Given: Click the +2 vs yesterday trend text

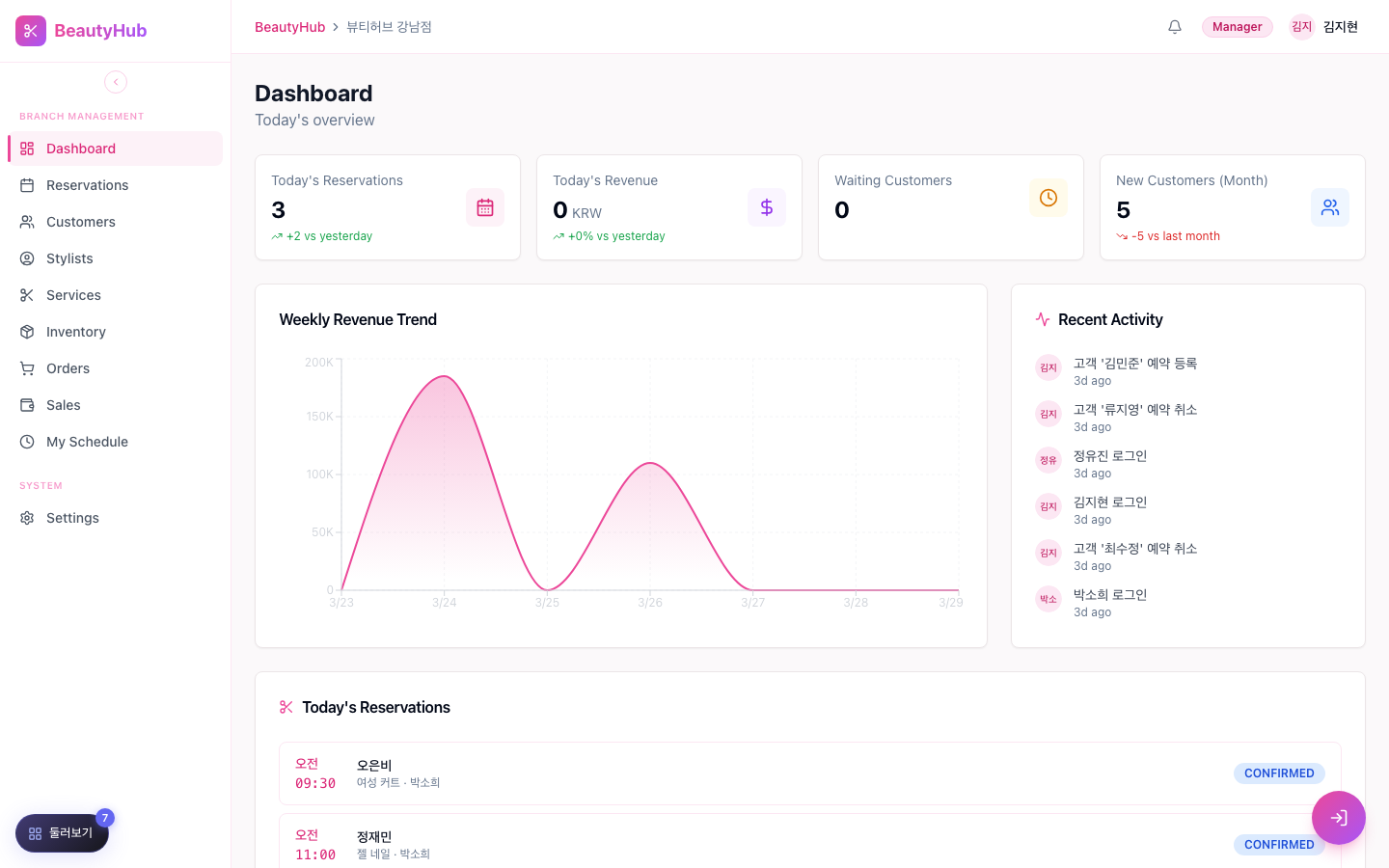Looking at the screenshot, I should coord(329,236).
